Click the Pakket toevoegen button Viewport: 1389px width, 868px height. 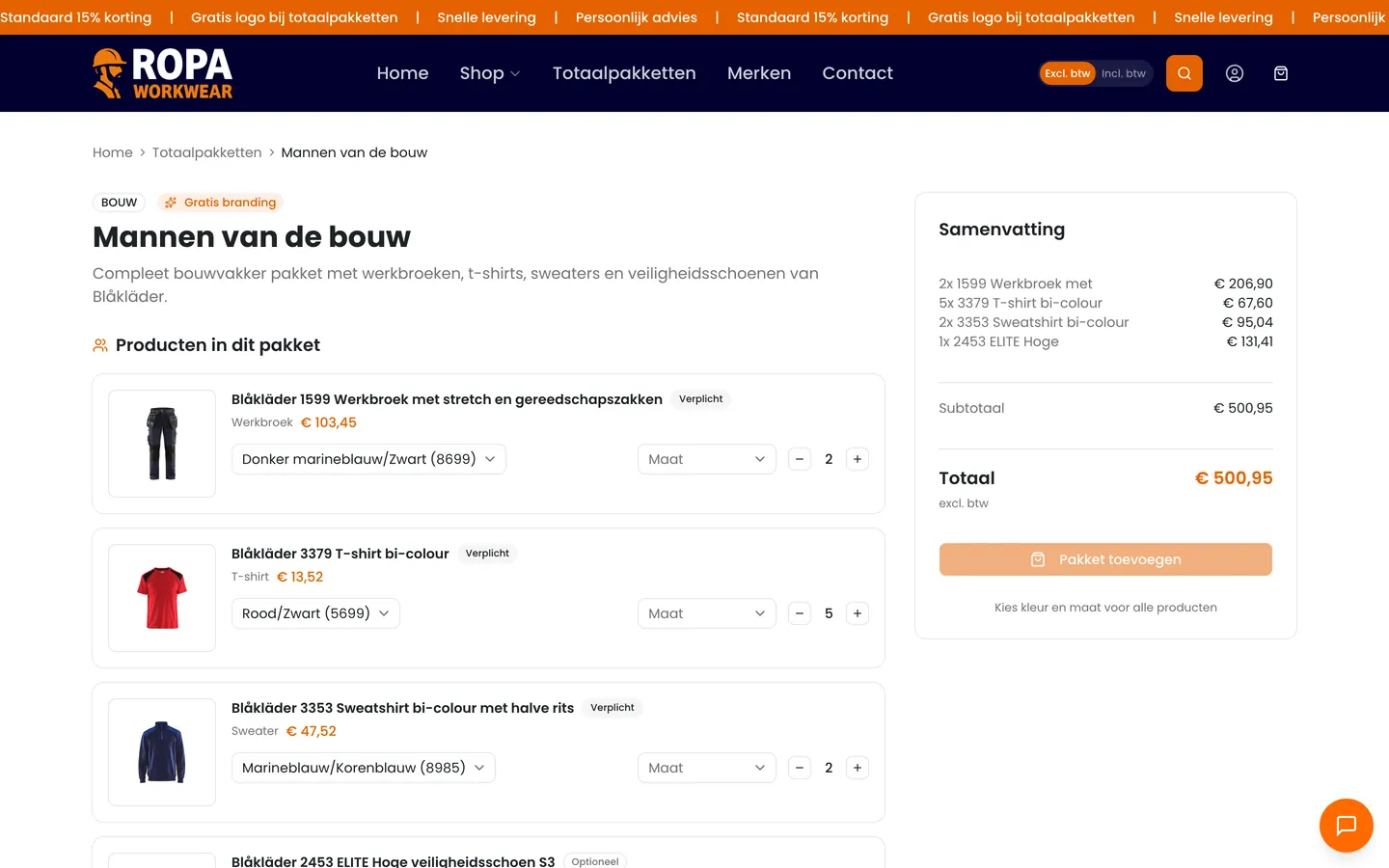1105,559
